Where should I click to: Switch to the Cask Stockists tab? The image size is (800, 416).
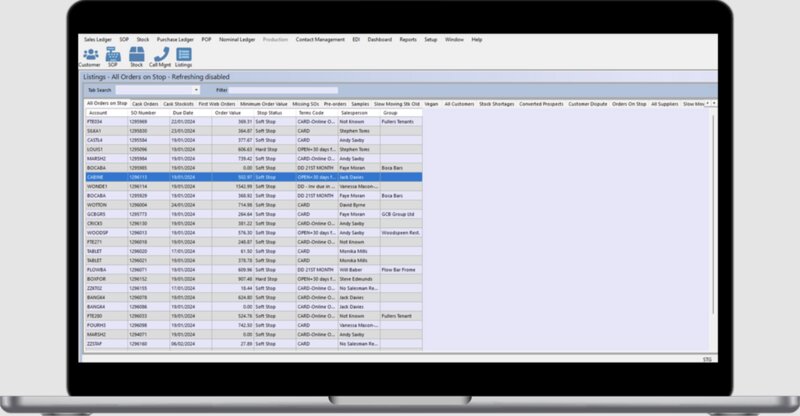(178, 104)
